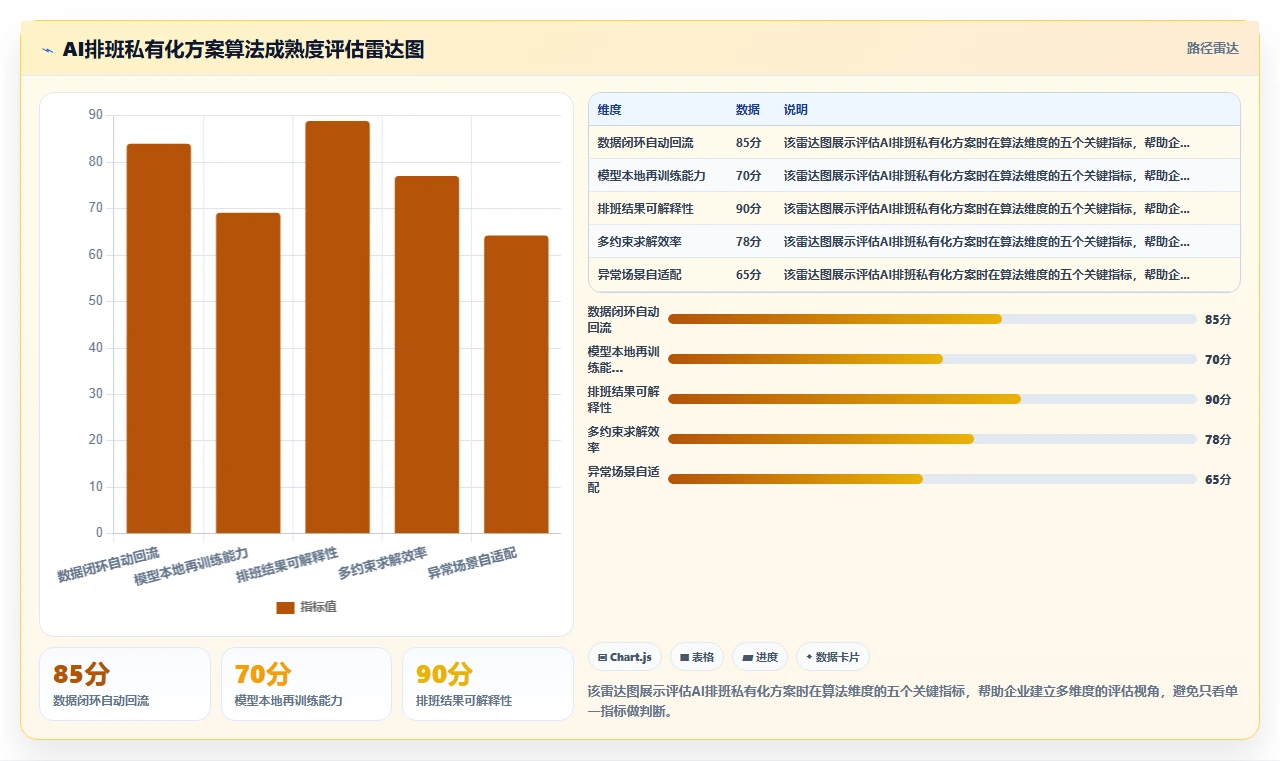
Task: Click the description paragraph below the chips
Action: [913, 701]
